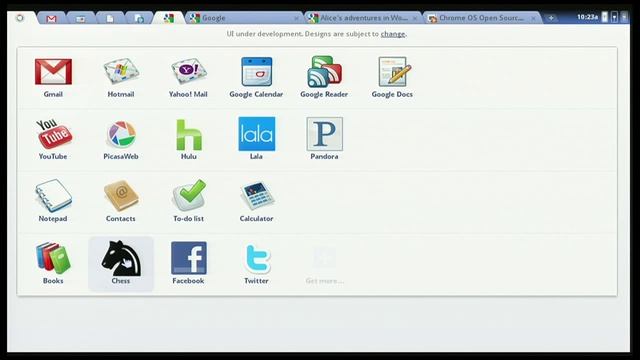Screen dimensions: 640x360
Task: Select the active app launcher tab
Action: click(x=169, y=18)
